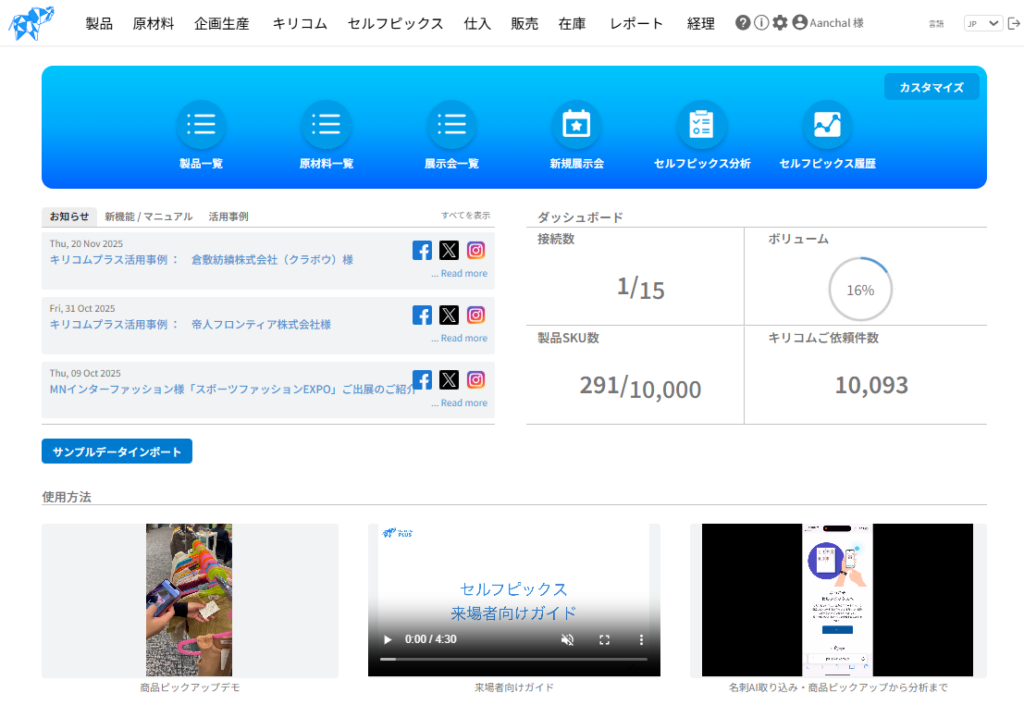Click the help question mark icon
This screenshot has height=718, width=1024.
(742, 23)
